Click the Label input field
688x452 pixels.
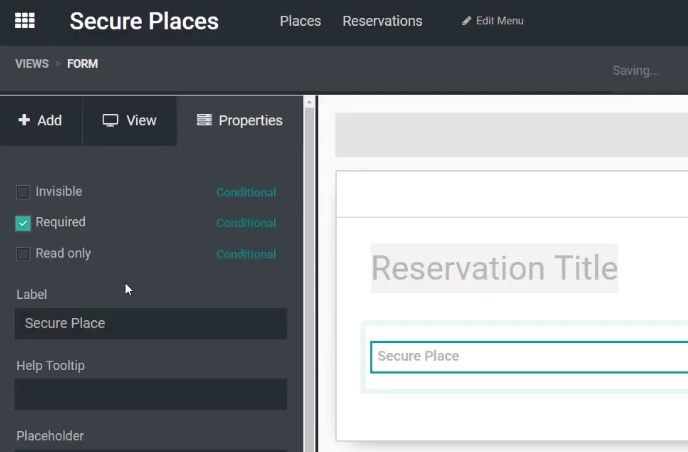151,323
